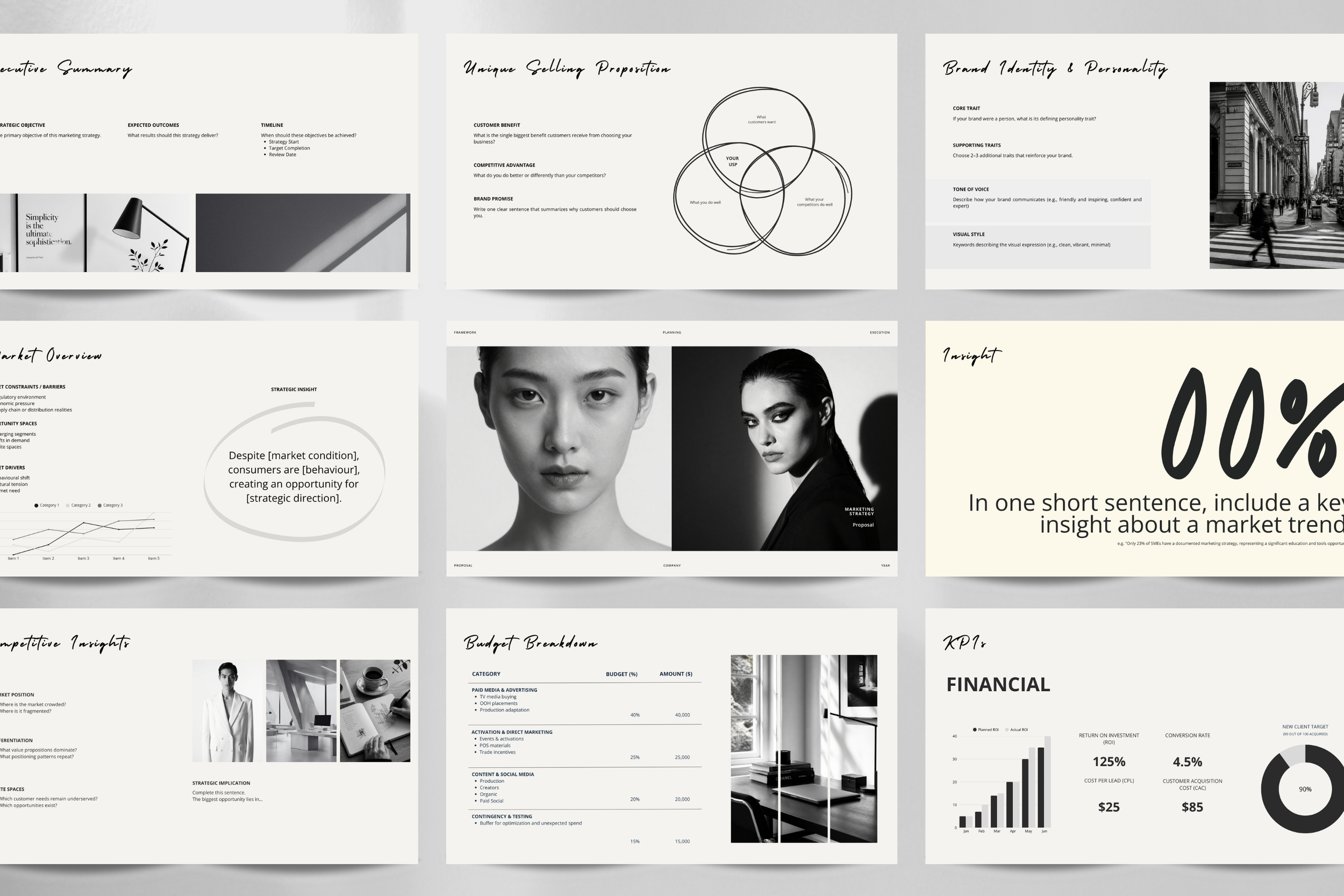Click 'YOUR USP' in the Venn diagram
Image resolution: width=1344 pixels, height=896 pixels.
tap(733, 161)
